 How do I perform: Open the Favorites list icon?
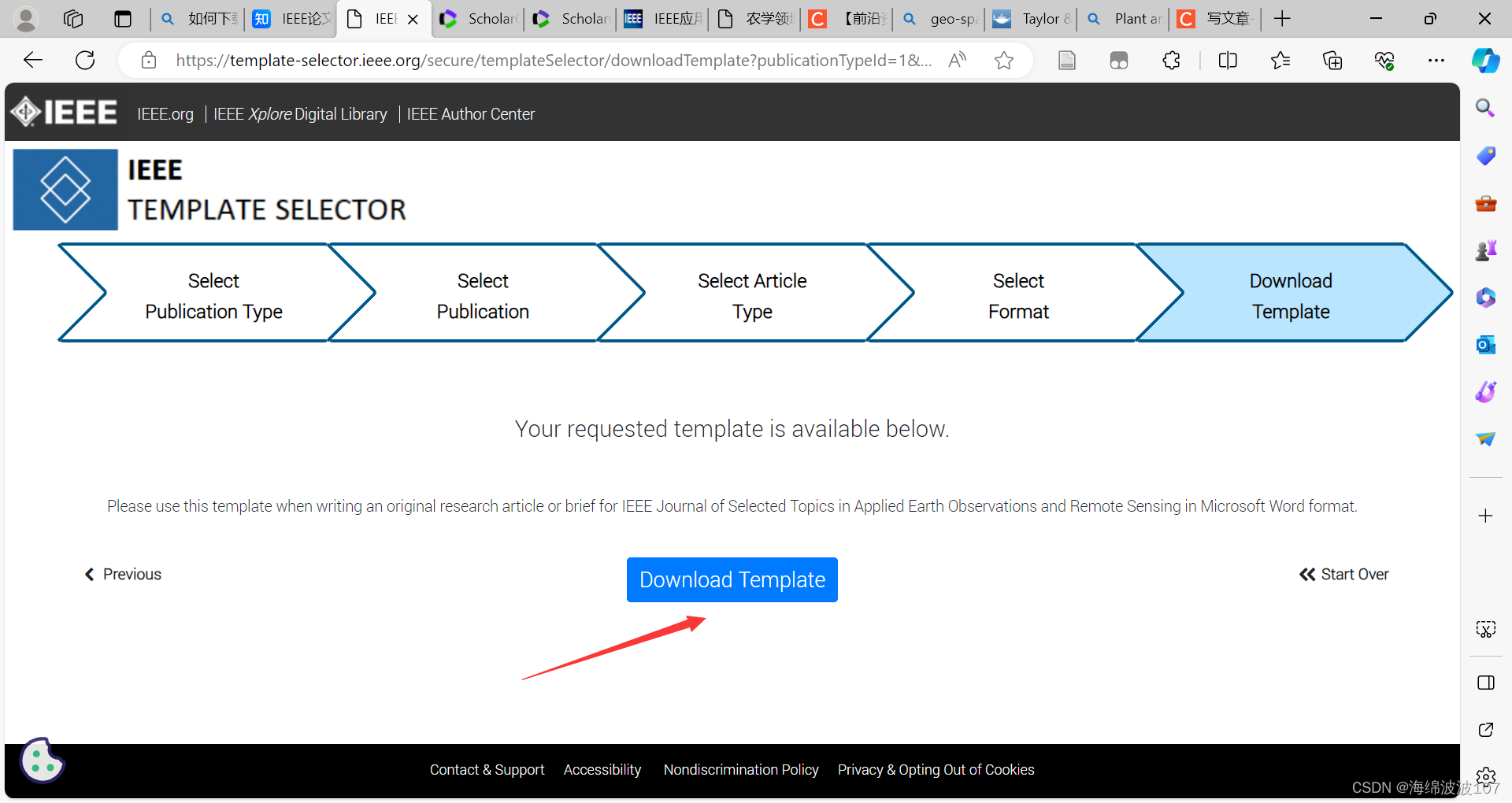(1280, 60)
